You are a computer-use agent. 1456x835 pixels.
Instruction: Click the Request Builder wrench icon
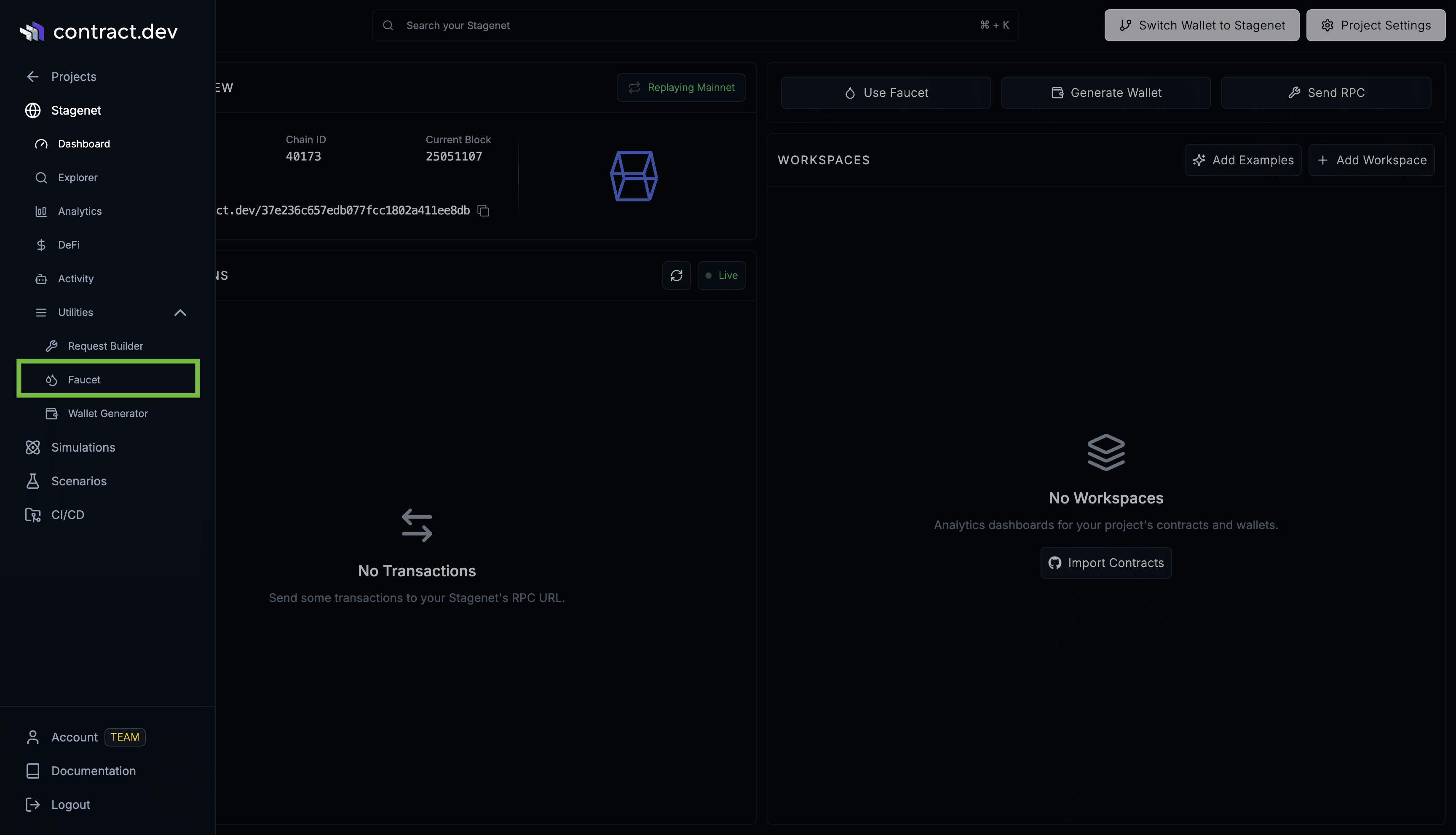(52, 346)
